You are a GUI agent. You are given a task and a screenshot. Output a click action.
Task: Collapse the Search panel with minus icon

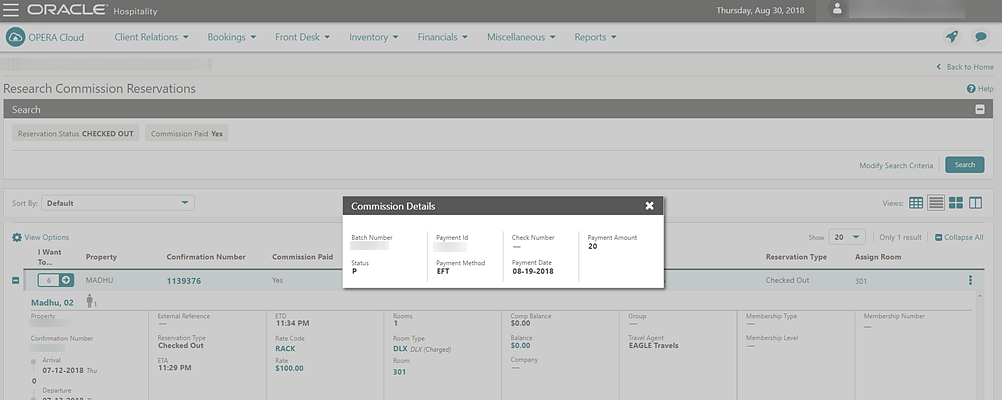tap(980, 110)
